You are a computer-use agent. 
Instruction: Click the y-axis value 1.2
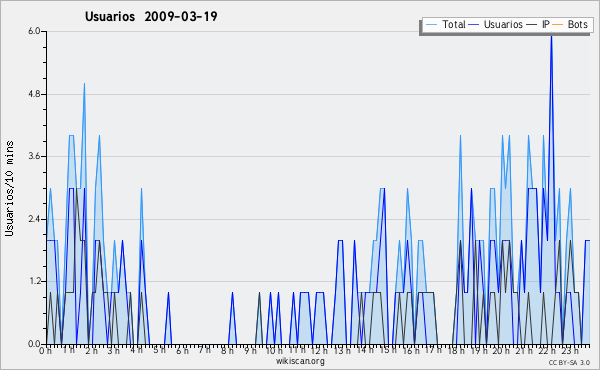coord(34,281)
